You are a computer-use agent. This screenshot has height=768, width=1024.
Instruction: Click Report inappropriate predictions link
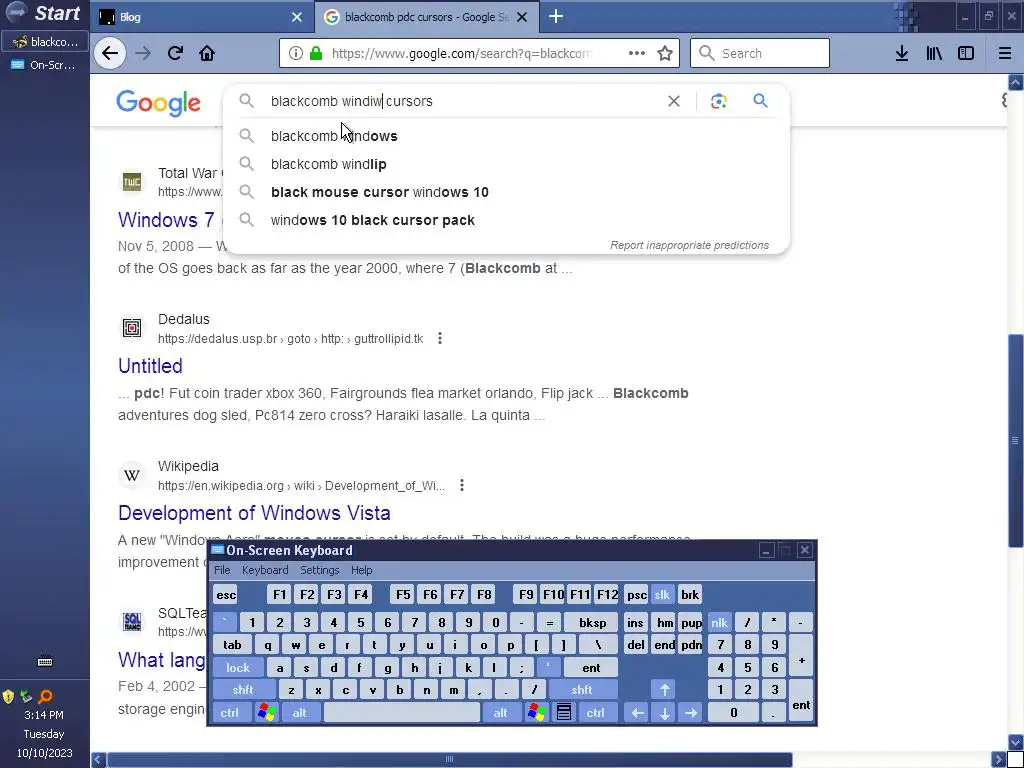tap(689, 245)
